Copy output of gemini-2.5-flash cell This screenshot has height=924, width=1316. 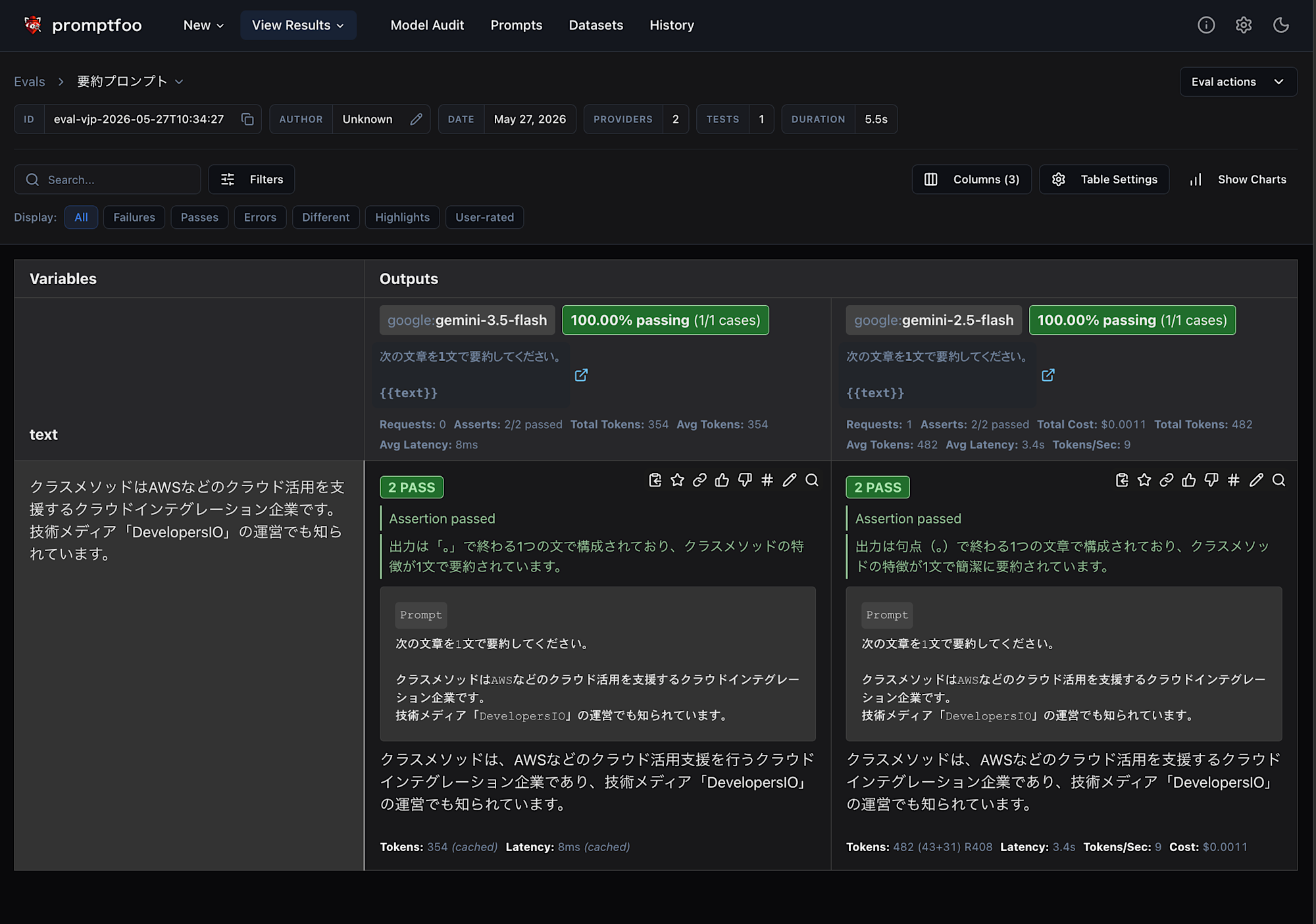click(x=1122, y=480)
